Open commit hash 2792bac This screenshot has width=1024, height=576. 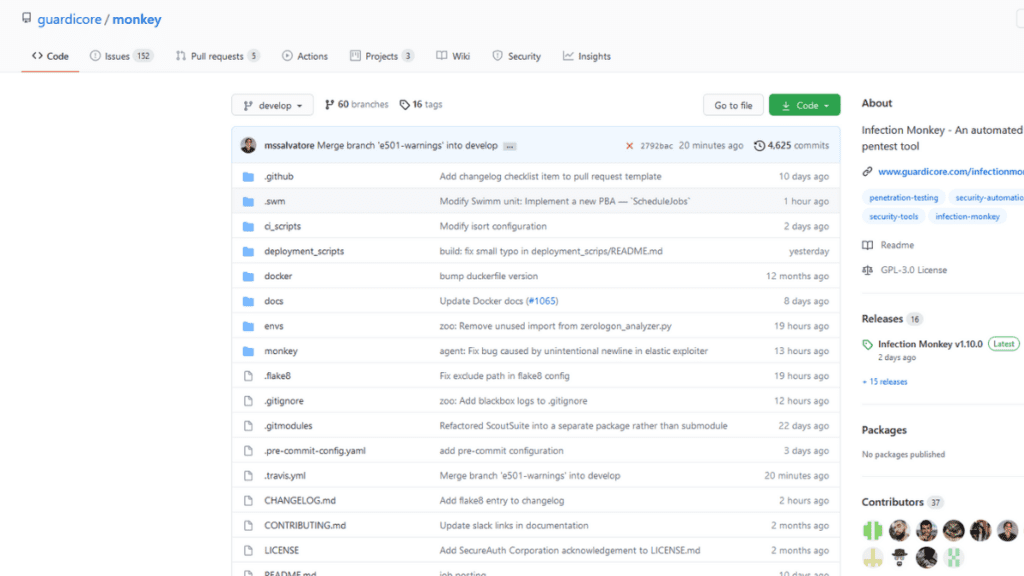point(656,146)
